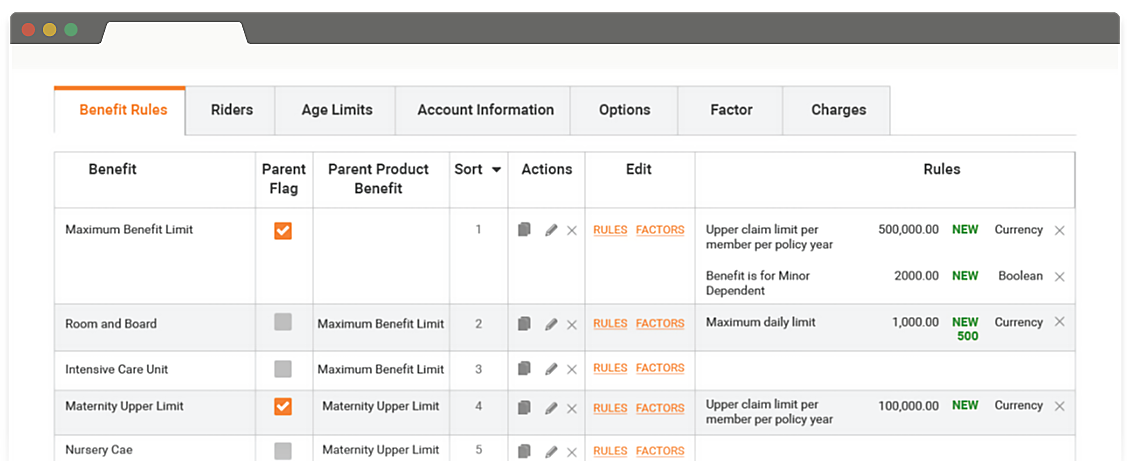Edit the Room and Board benefit with pencil
The image size is (1127, 461).
tap(550, 324)
